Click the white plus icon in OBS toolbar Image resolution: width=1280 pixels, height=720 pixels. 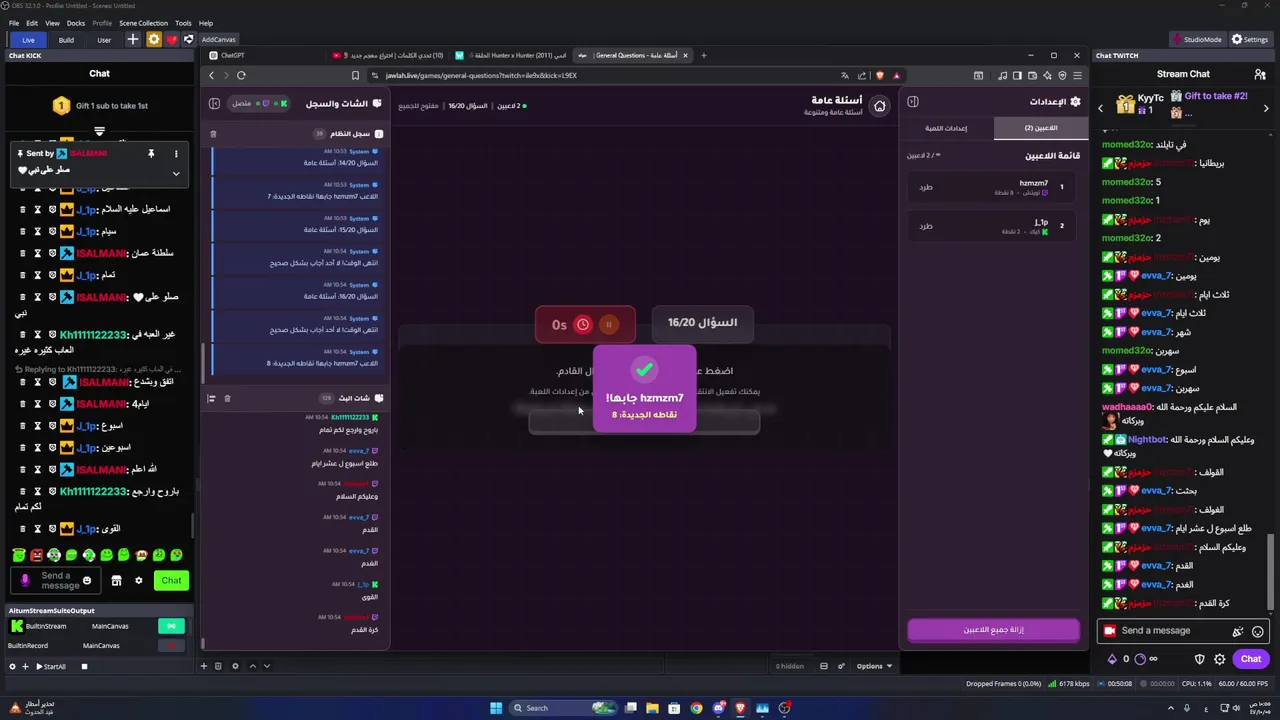click(133, 40)
